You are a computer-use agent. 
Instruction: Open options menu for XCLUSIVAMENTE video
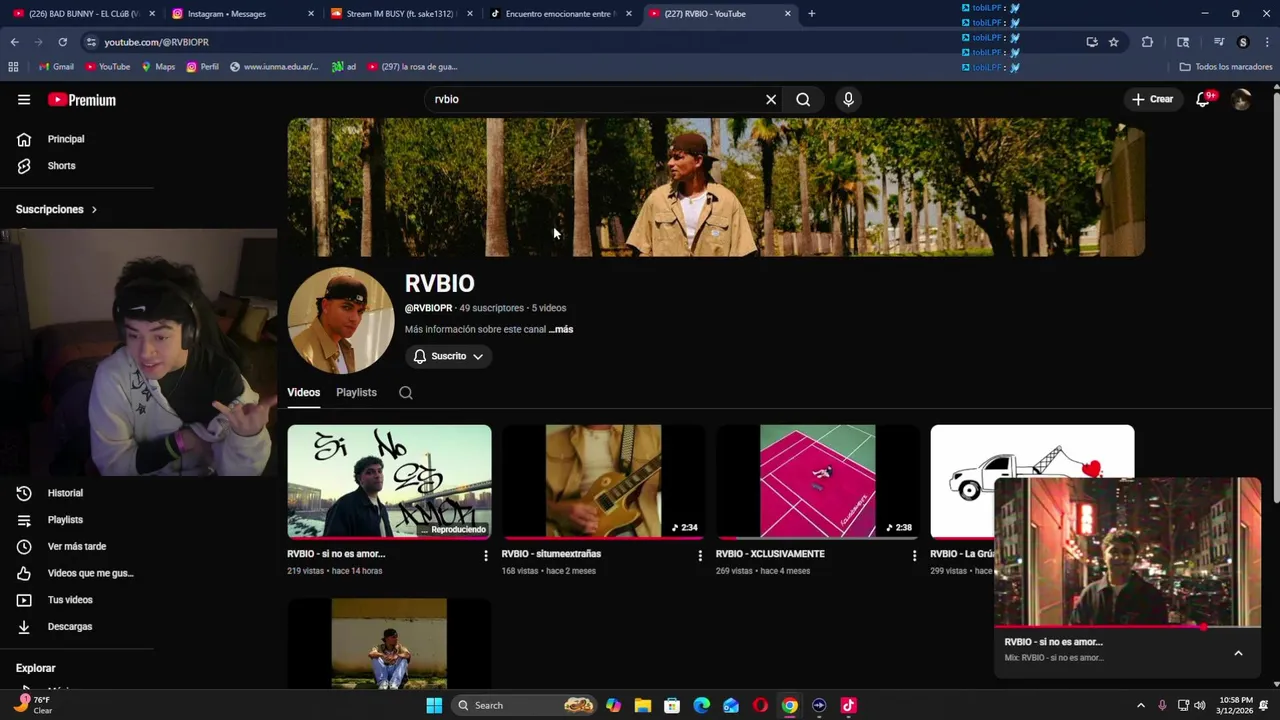(x=914, y=555)
